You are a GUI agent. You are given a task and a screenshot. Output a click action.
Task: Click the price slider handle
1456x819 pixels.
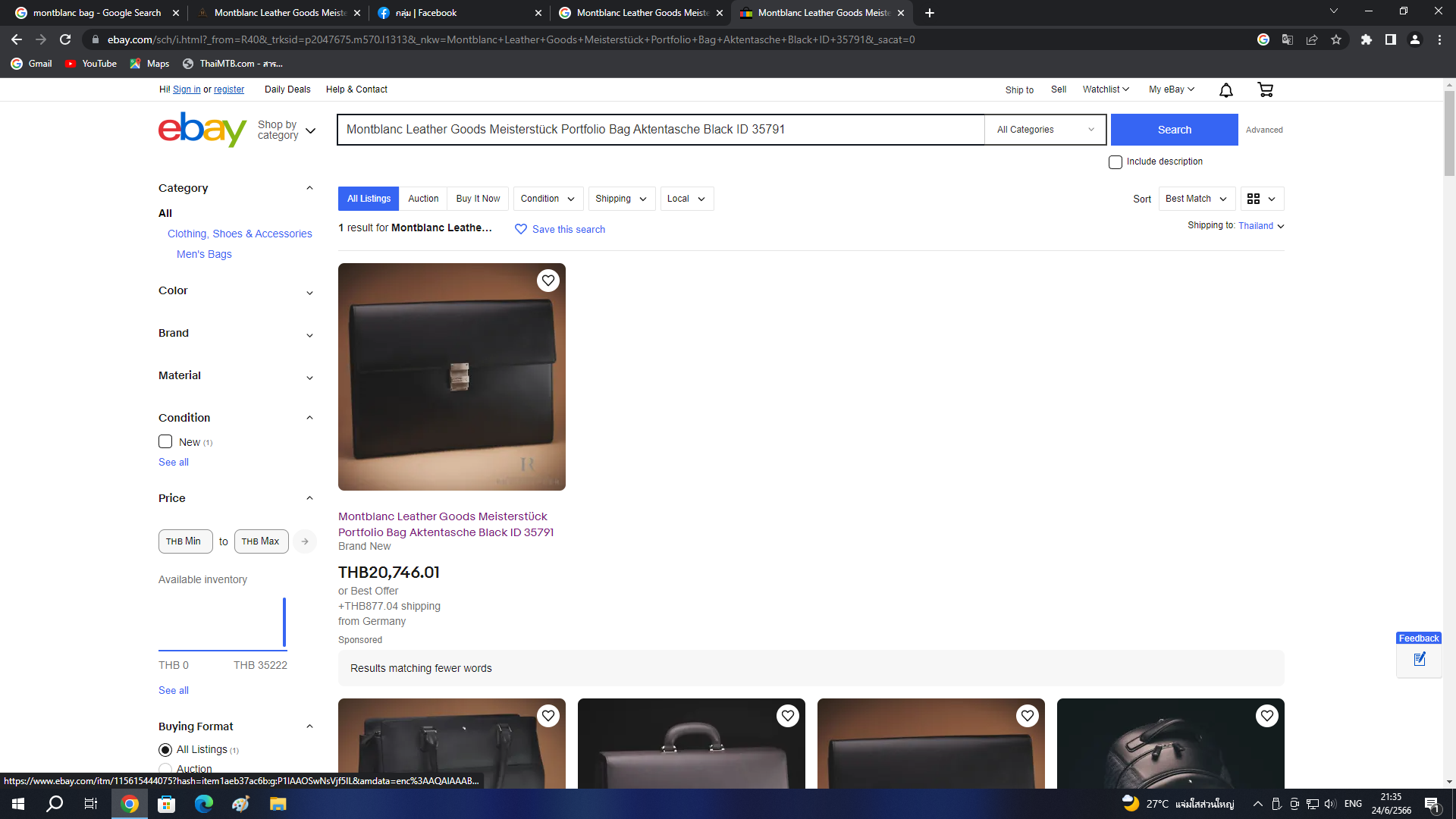[x=284, y=623]
